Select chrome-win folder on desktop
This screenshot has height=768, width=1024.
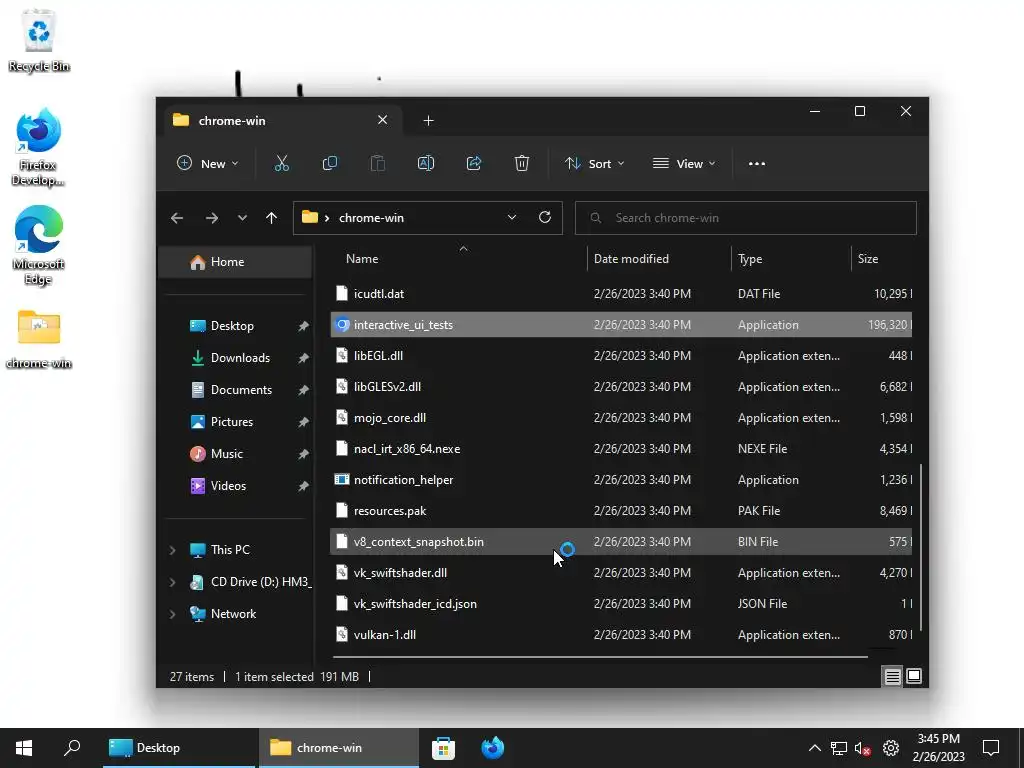(39, 339)
